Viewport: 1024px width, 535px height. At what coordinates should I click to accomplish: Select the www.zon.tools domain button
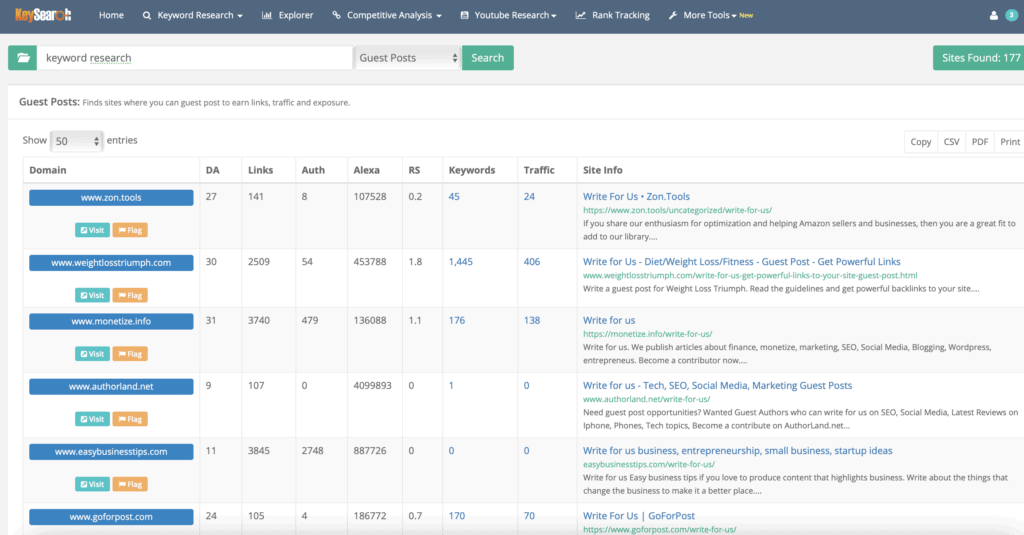(111, 197)
